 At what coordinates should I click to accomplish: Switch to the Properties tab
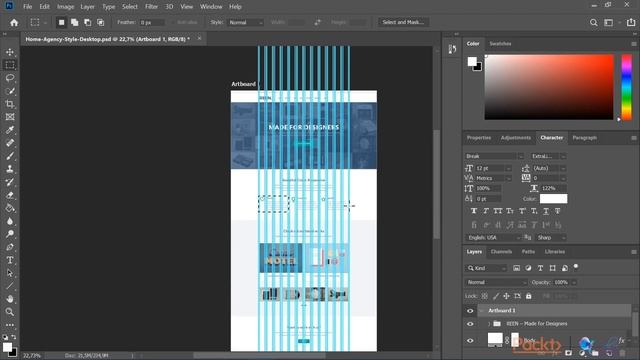click(479, 138)
